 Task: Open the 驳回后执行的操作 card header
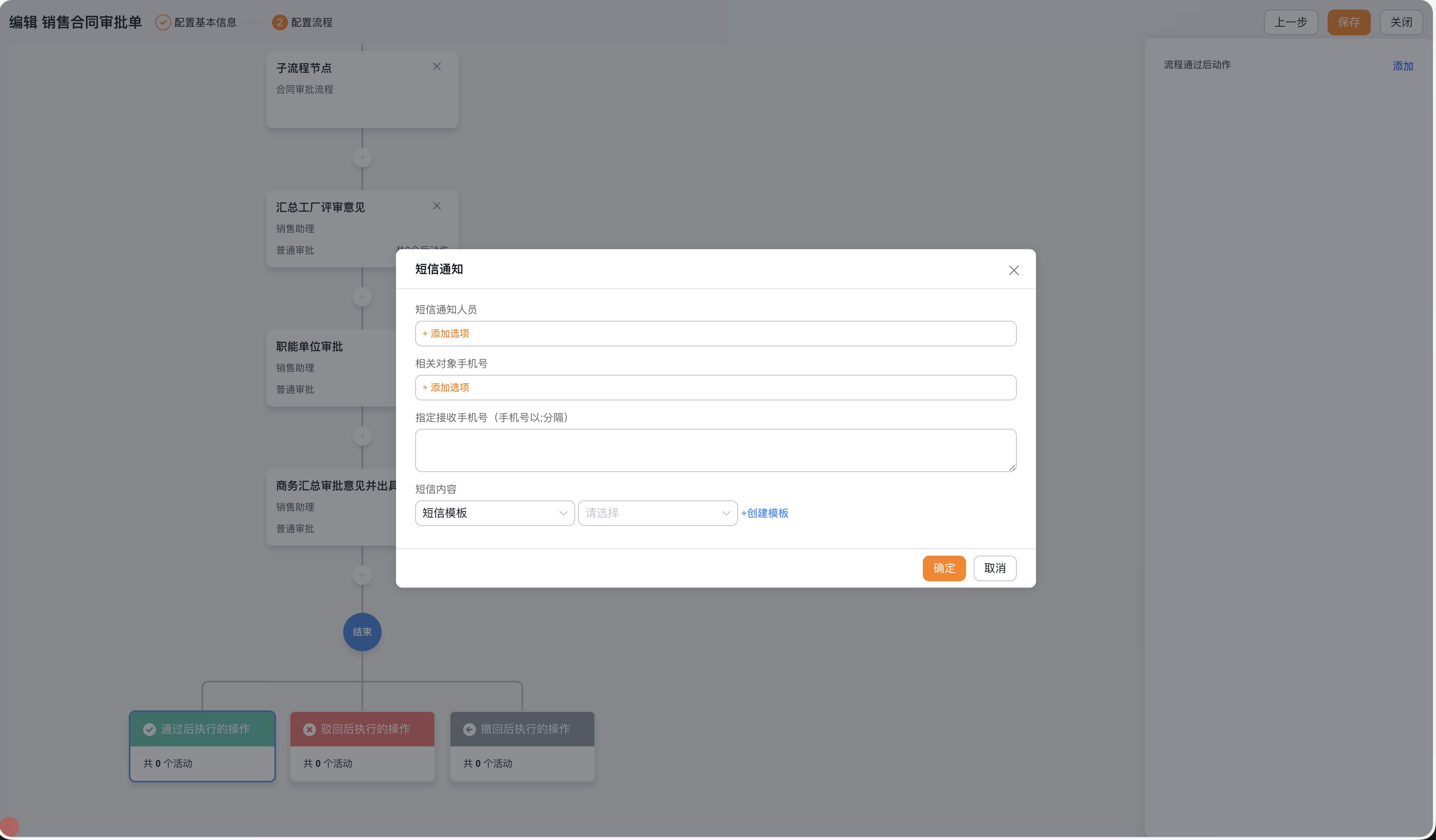coord(362,729)
